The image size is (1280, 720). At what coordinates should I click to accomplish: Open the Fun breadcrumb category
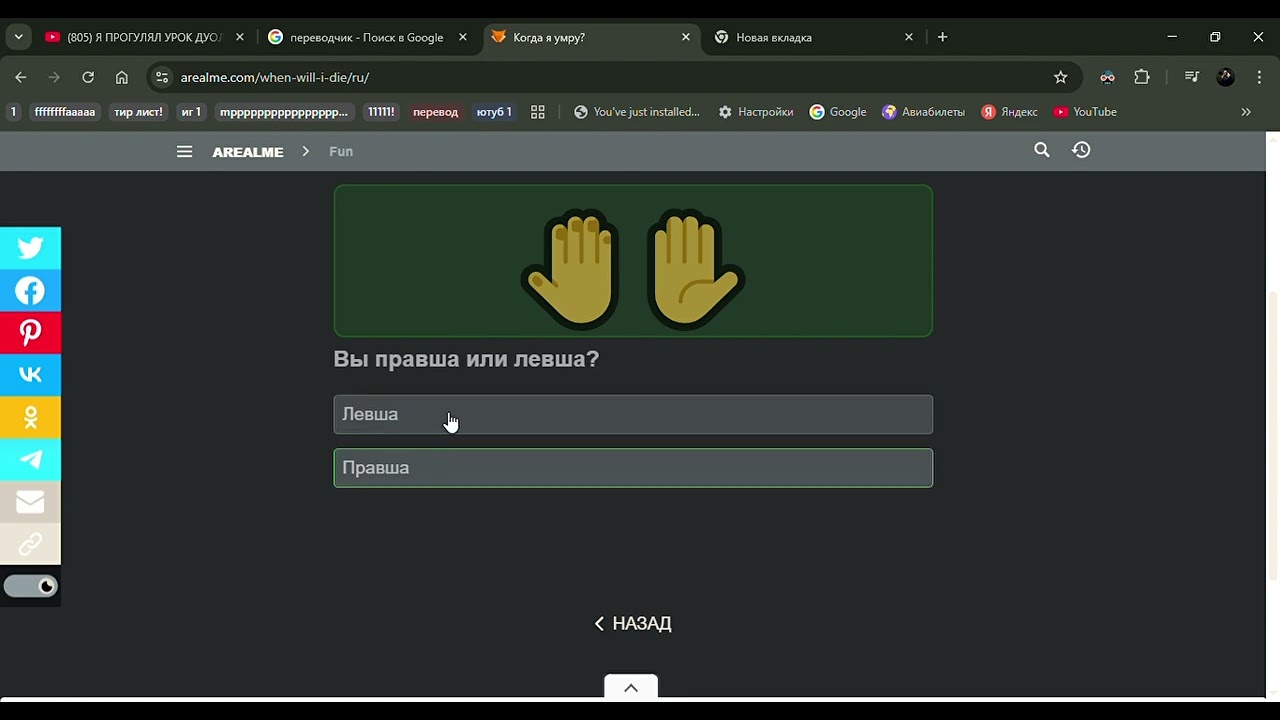341,152
